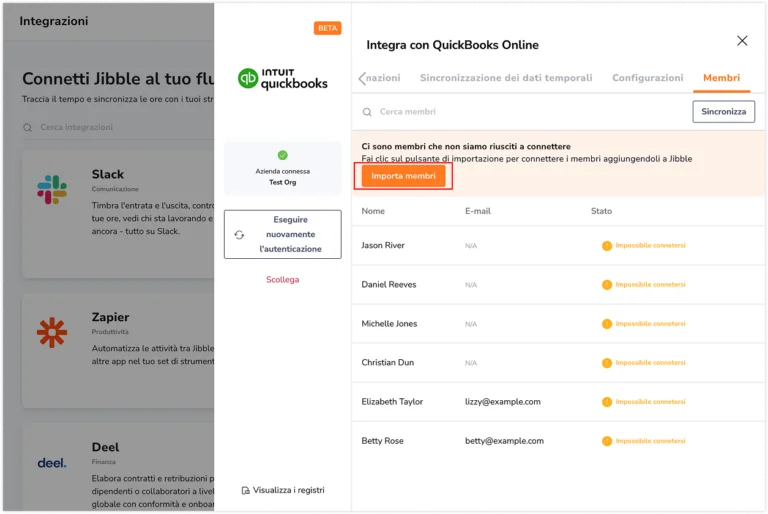
Task: Select the Daniel Reeves row name
Action: pyautogui.click(x=388, y=284)
